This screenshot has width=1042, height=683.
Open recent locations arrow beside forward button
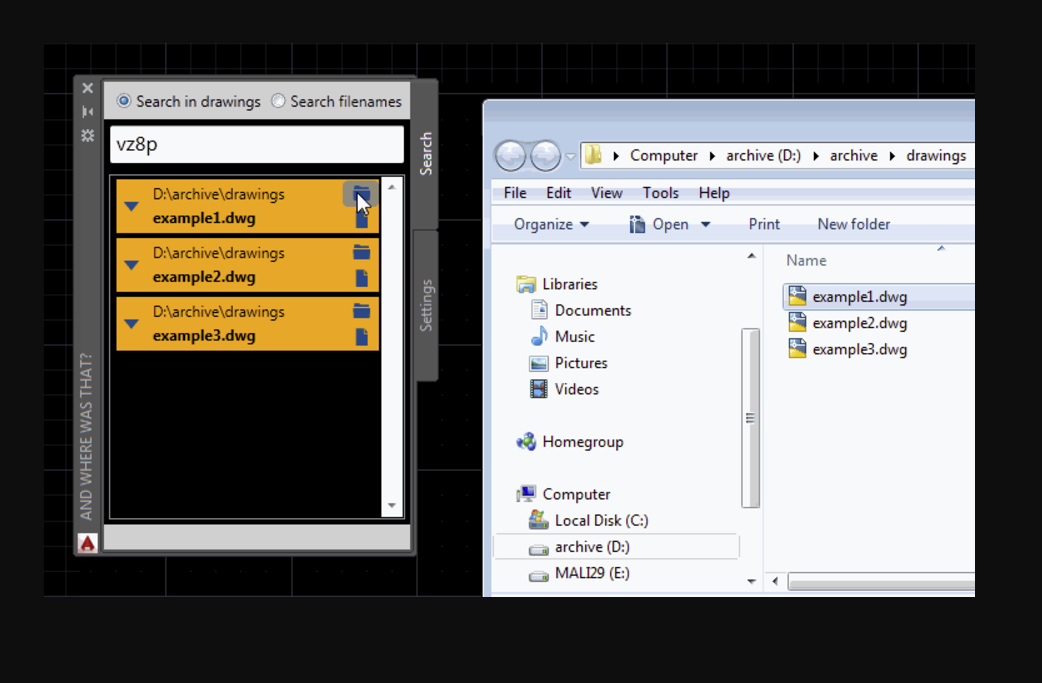(570, 157)
